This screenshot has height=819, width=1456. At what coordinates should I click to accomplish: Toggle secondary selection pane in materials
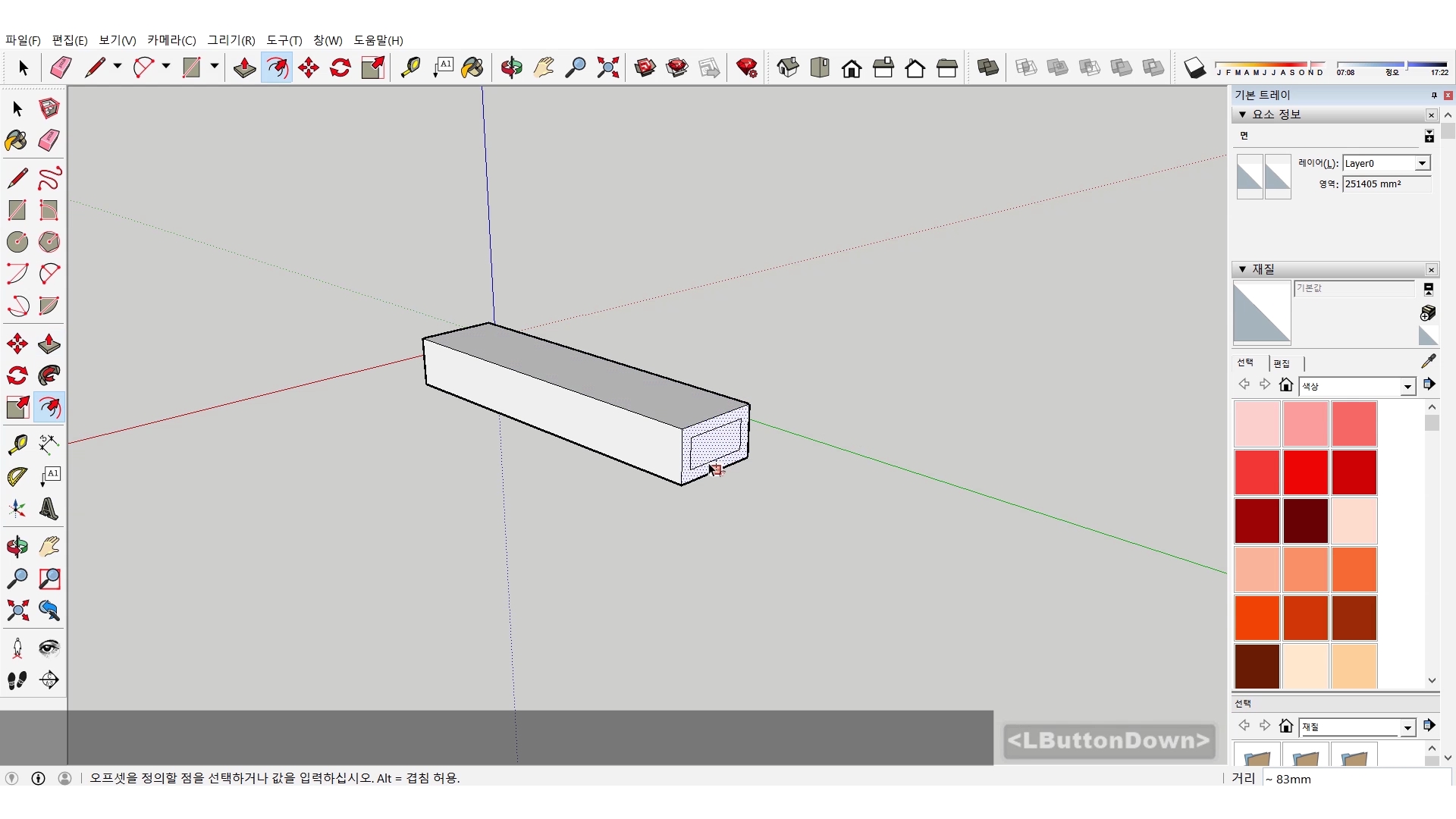(1428, 289)
